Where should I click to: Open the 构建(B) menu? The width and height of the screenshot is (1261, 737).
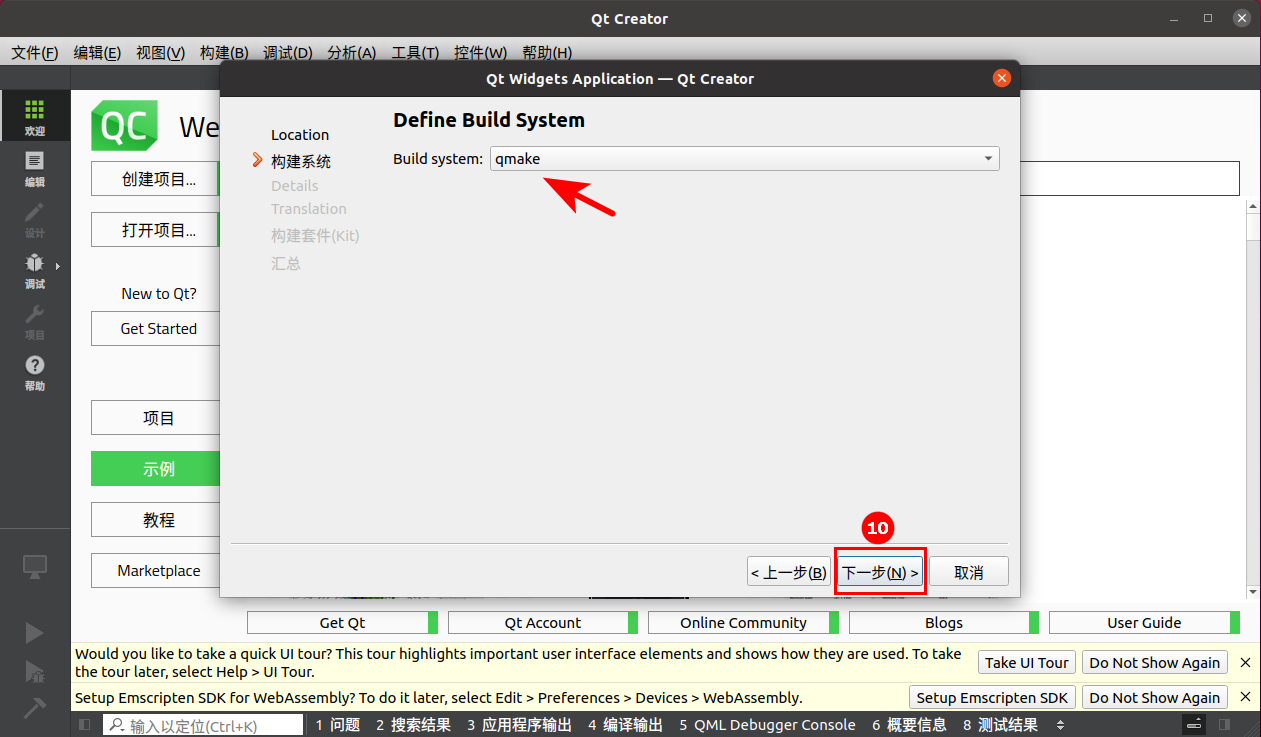click(224, 53)
